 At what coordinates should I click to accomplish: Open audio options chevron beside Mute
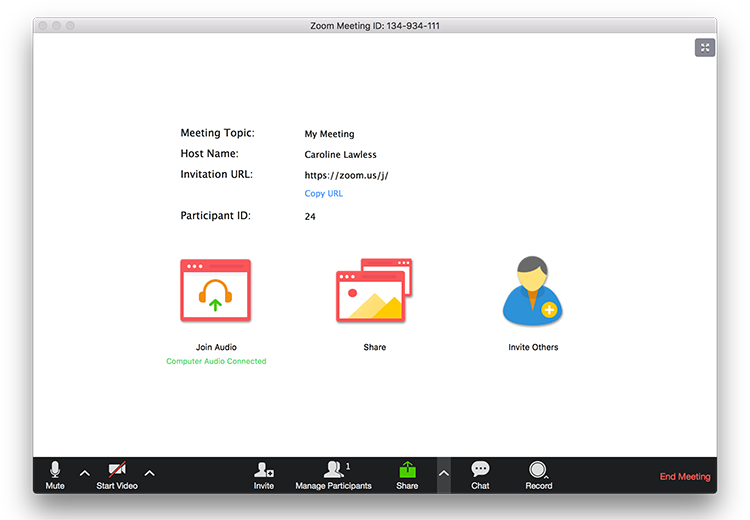tap(85, 474)
